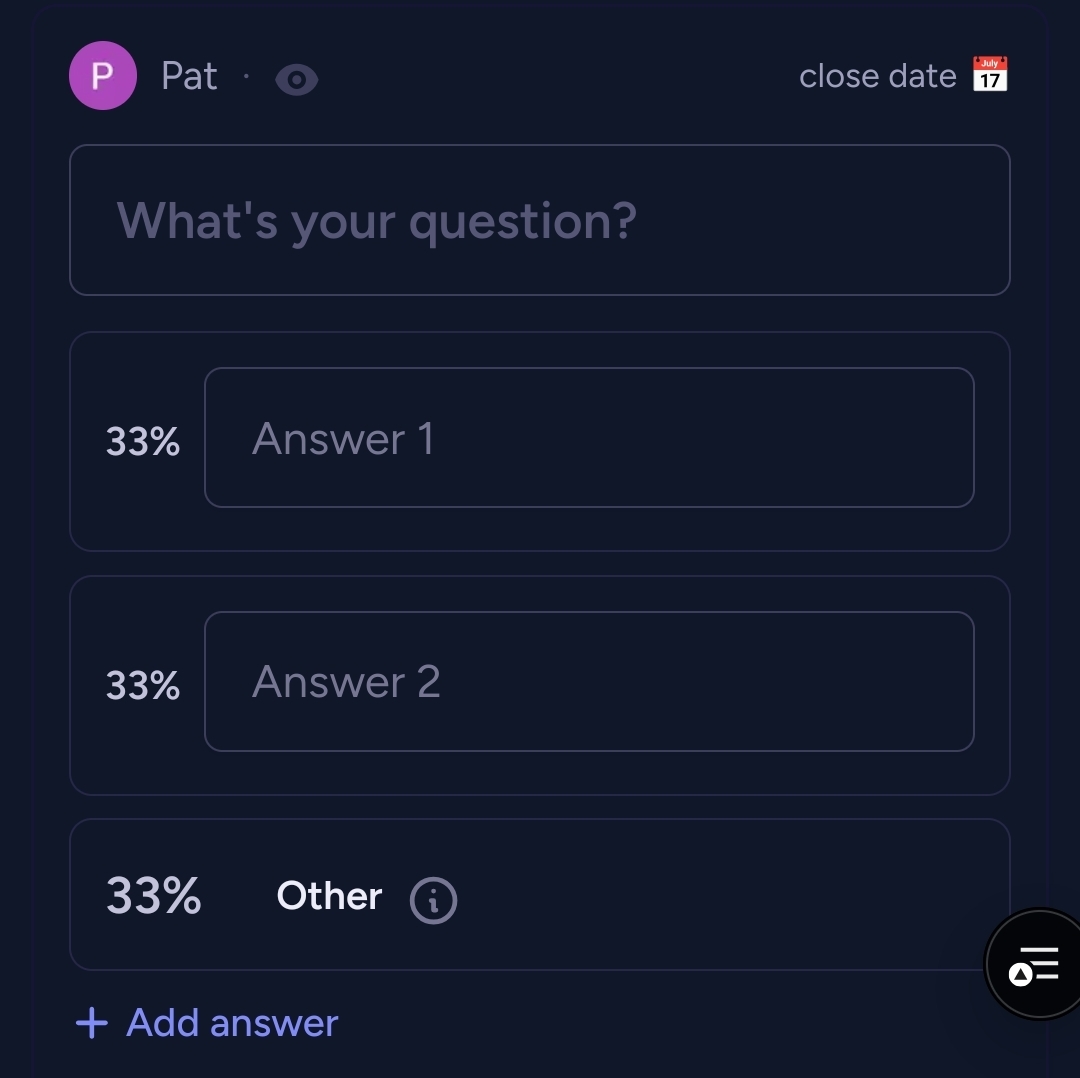Open the floating list menu button
1080x1078 pixels.
1035,966
